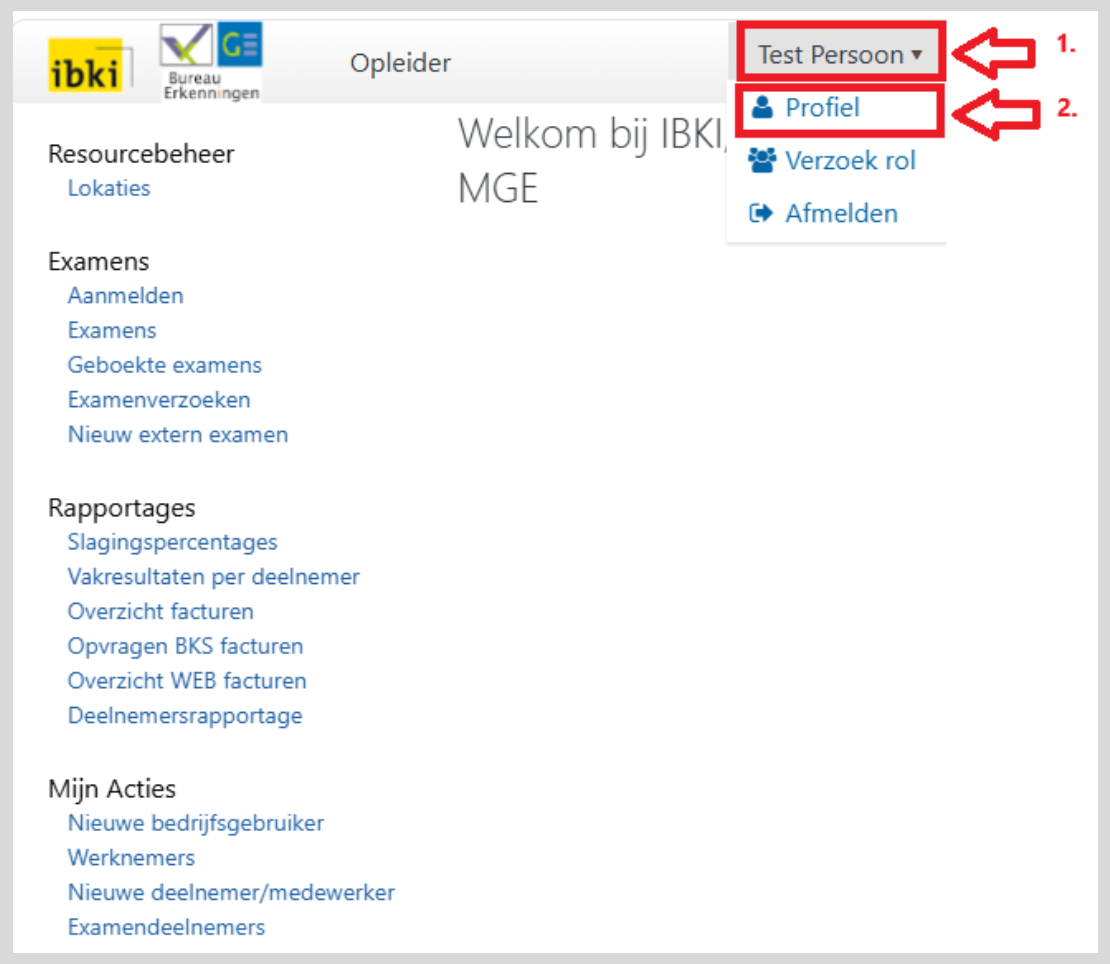Viewport: 1110px width, 964px height.
Task: Click the Examens section heading
Action: click(98, 261)
